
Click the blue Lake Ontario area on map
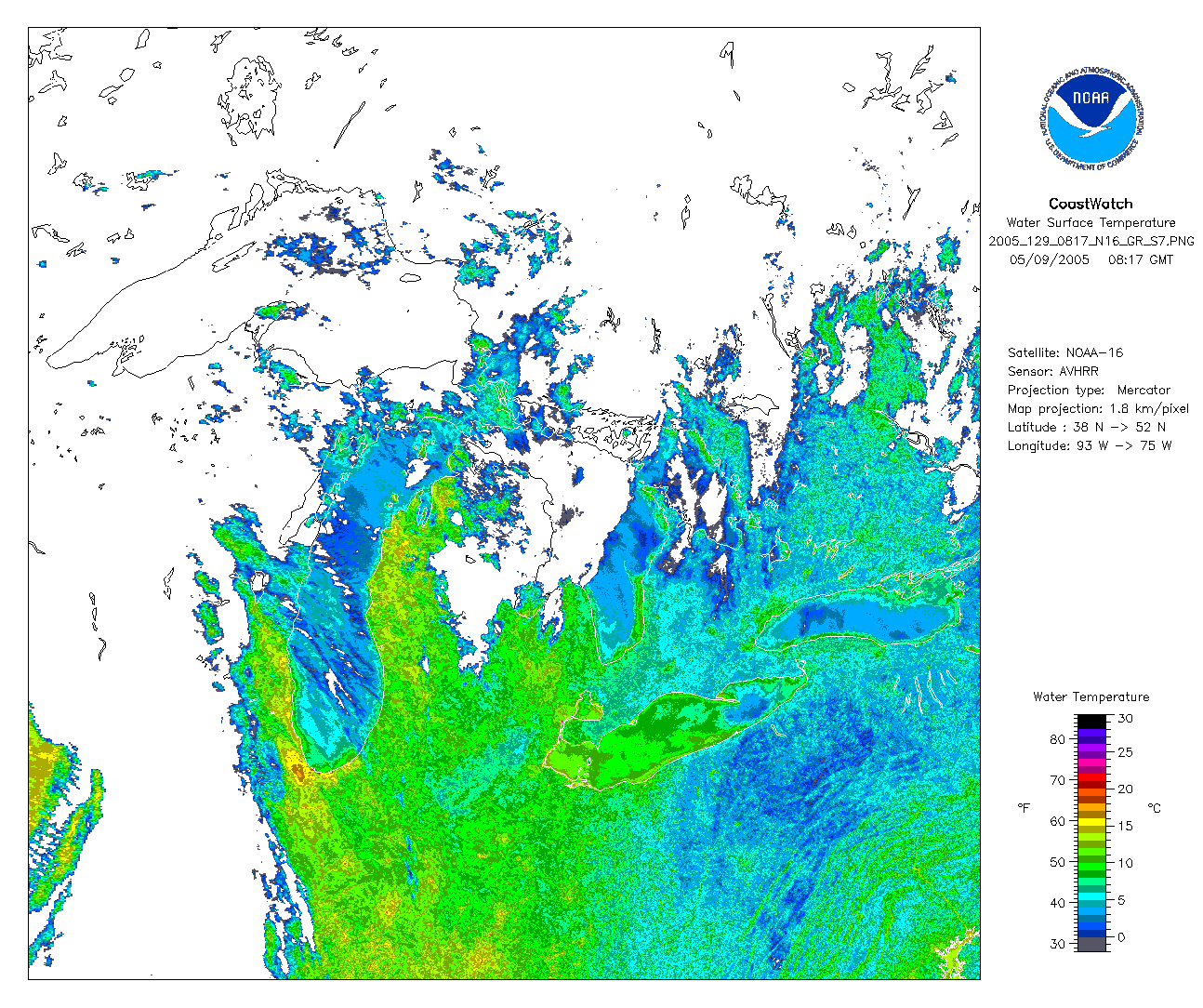point(860,618)
